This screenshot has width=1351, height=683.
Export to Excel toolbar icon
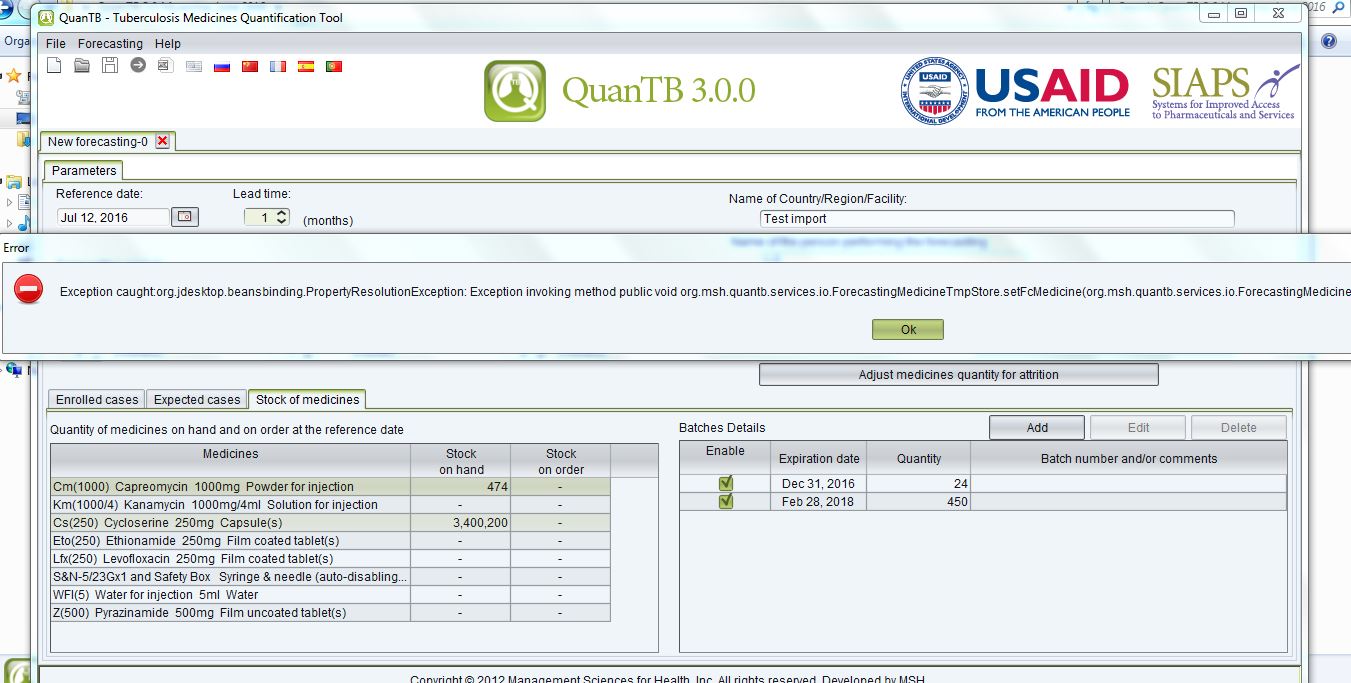tap(166, 66)
